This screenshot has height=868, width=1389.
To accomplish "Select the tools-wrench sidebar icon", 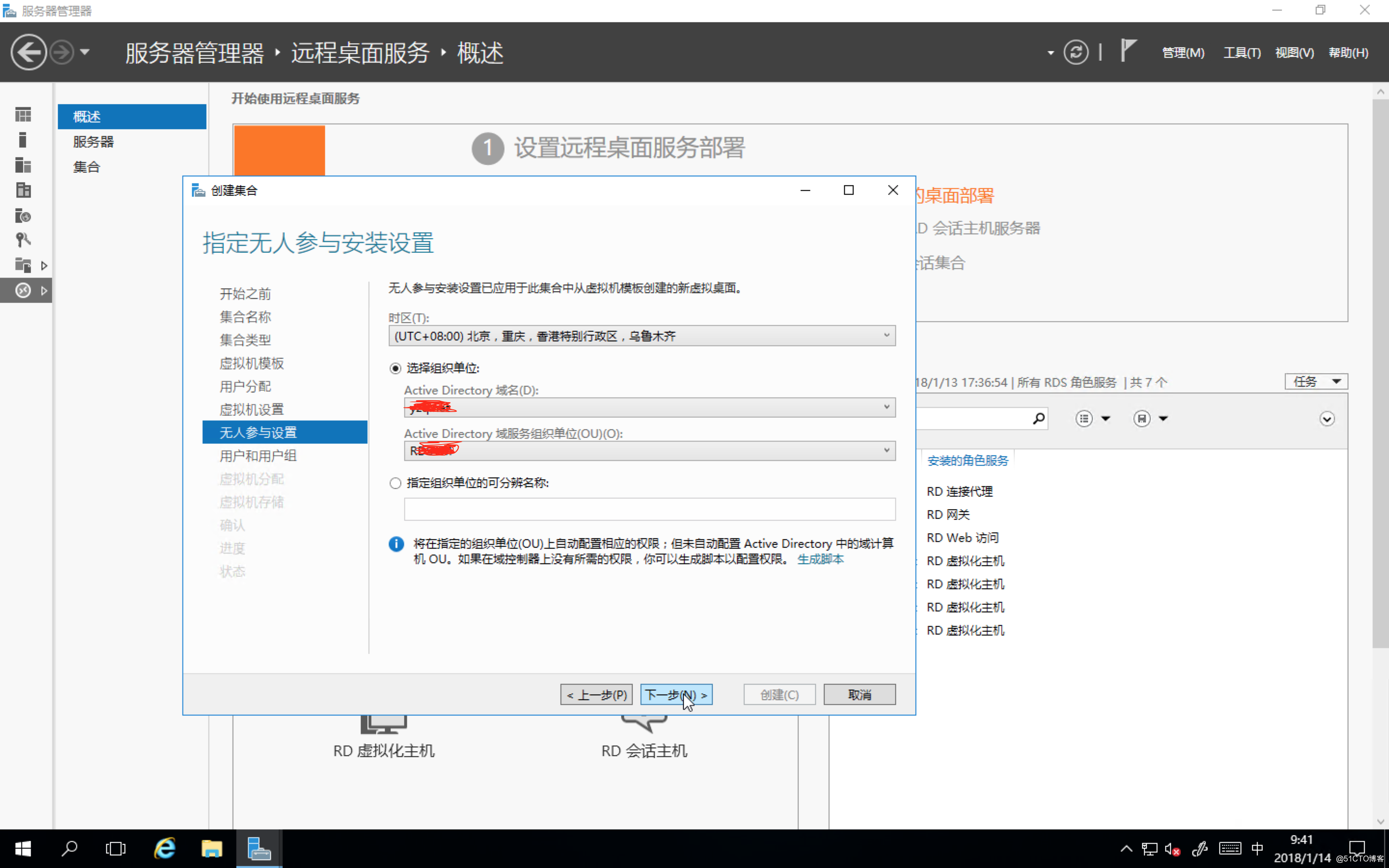I will [x=23, y=240].
